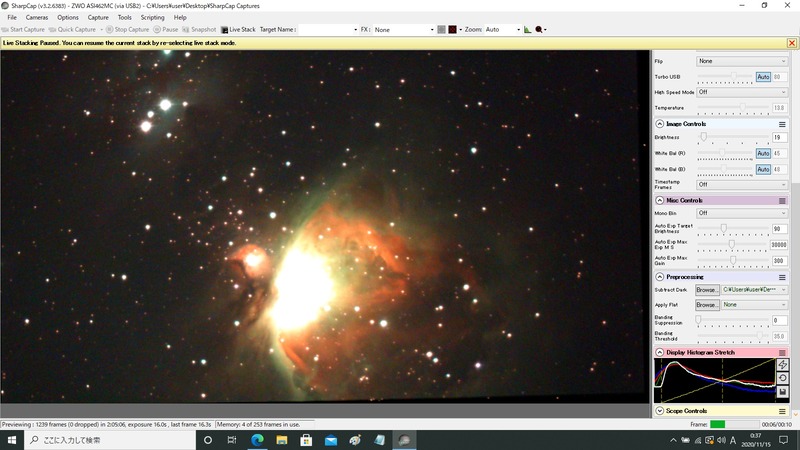The image size is (800, 450).
Task: Collapse the Misc Controls section
Action: (x=660, y=201)
